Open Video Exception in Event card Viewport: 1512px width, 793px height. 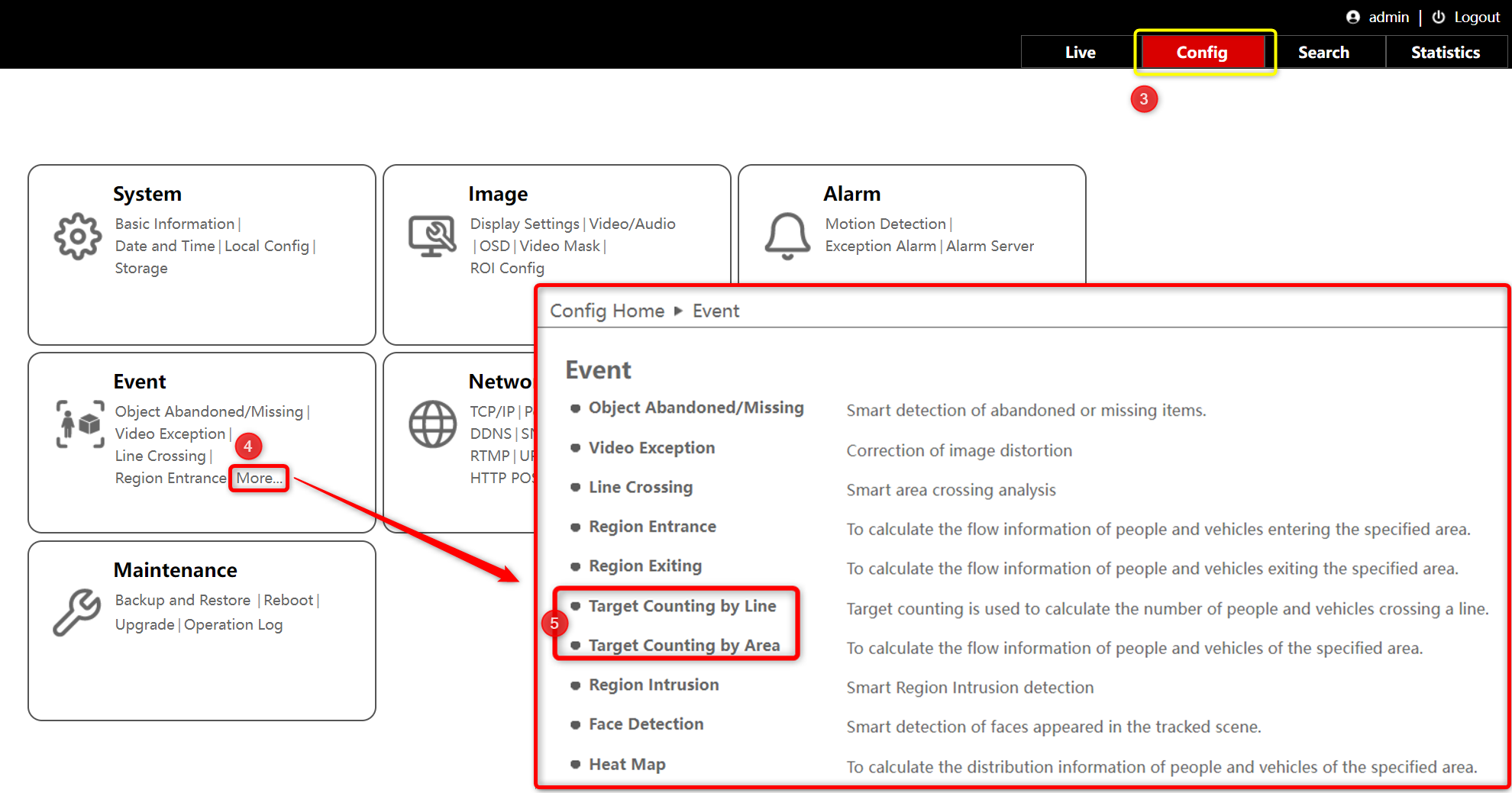170,434
